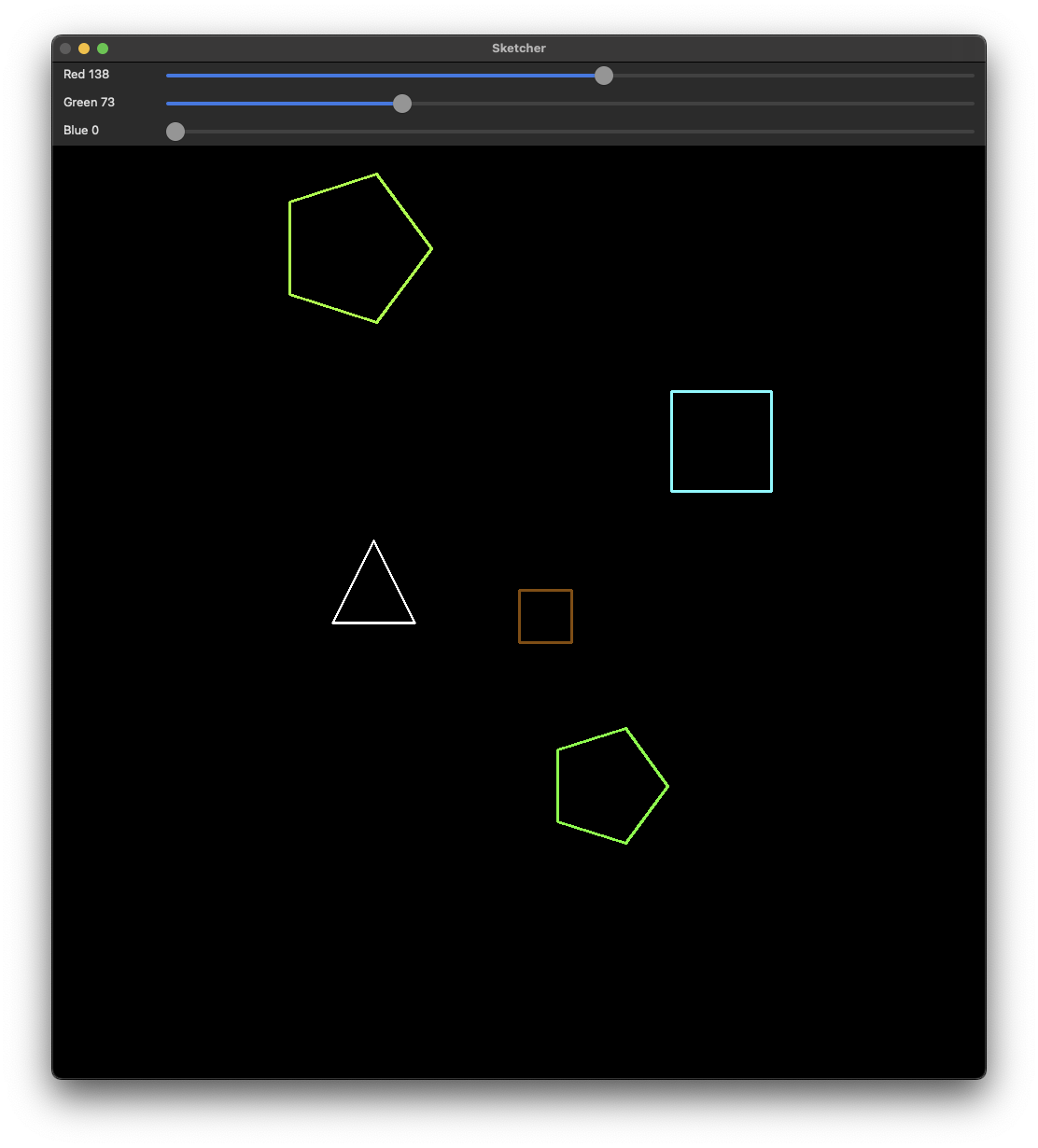Click the filled portion of the Green slider
This screenshot has height=1148, width=1038.
point(280,104)
